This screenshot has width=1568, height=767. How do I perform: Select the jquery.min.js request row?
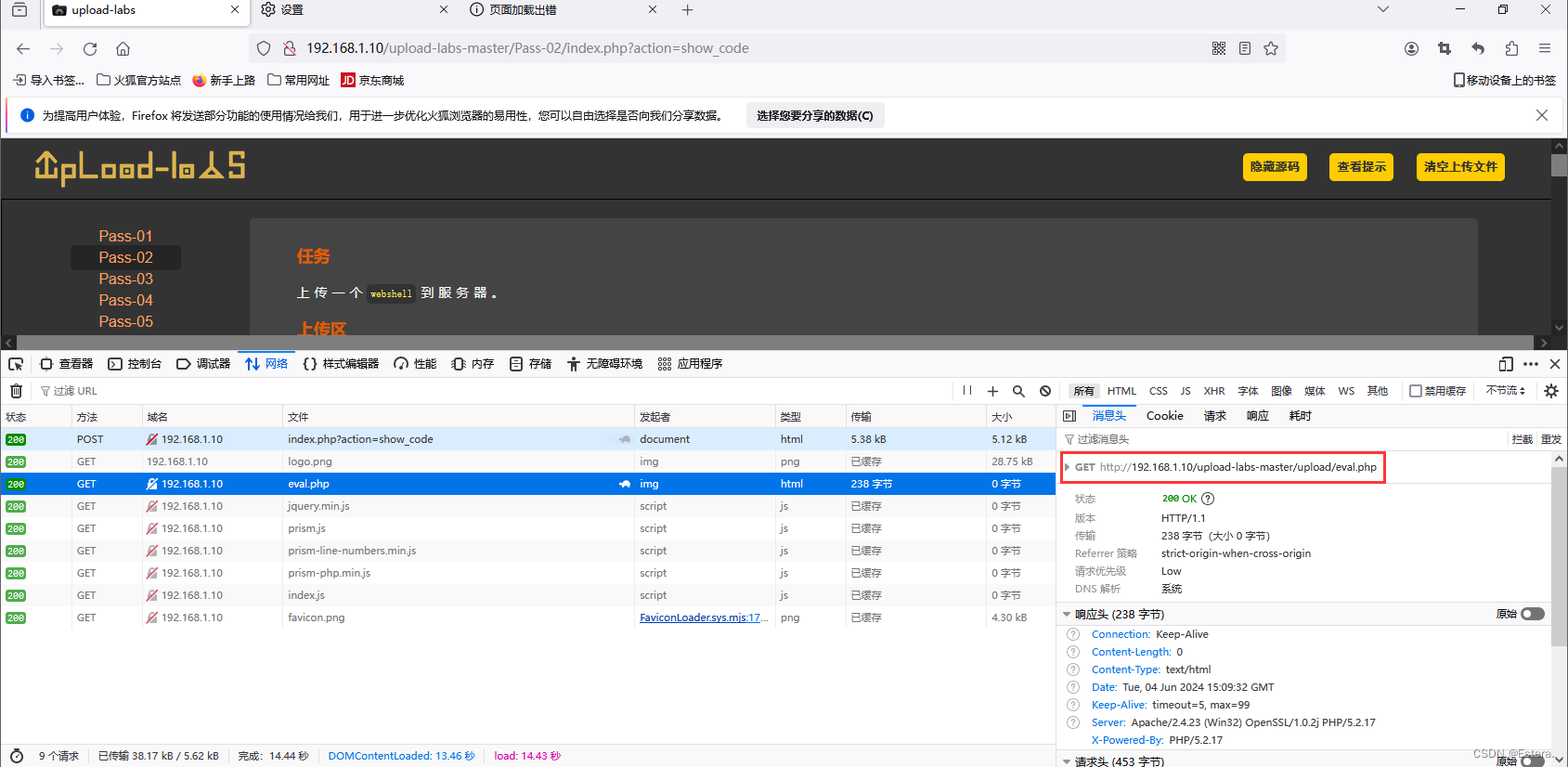pos(528,506)
